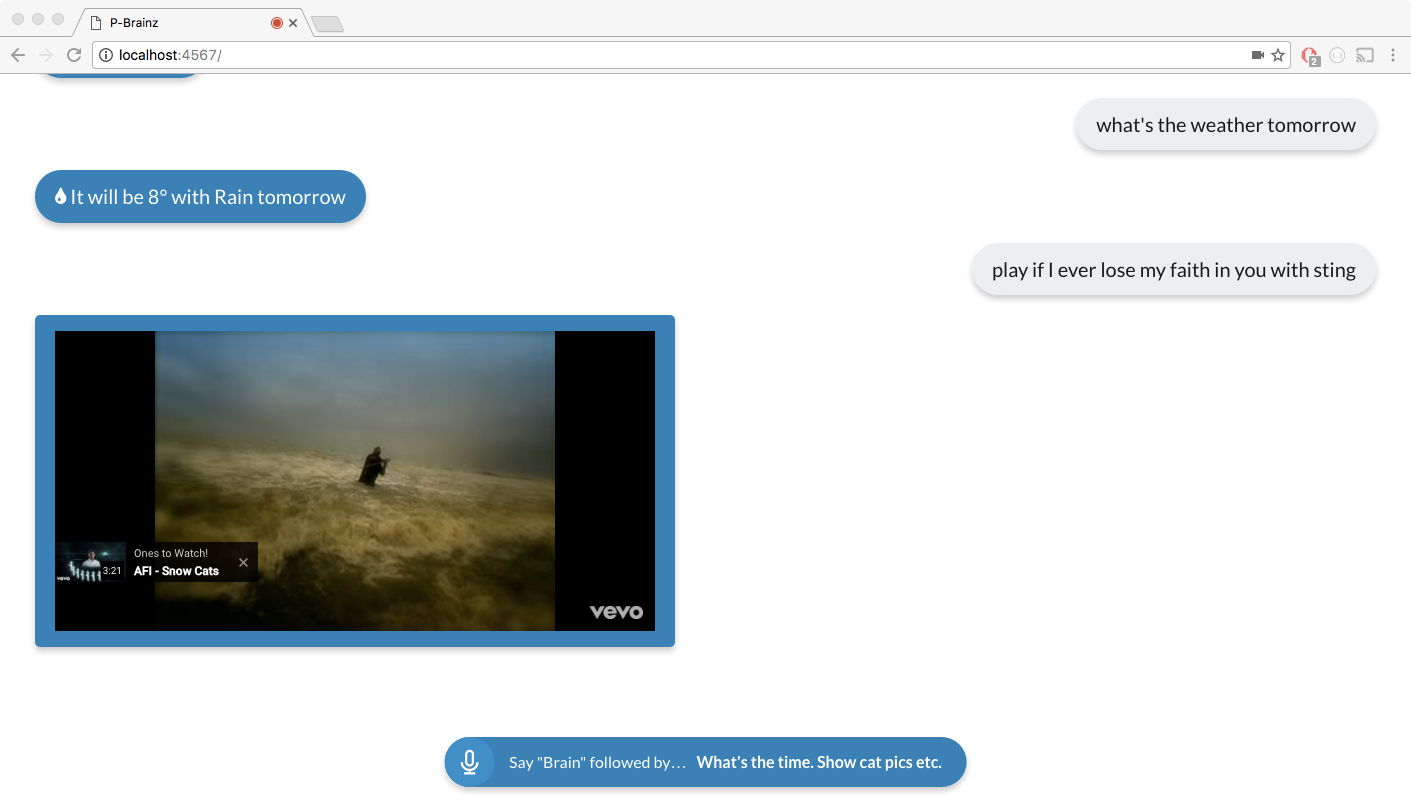Select the P-Brainz tab
Viewport: 1411px width, 807px height.
tap(190, 22)
